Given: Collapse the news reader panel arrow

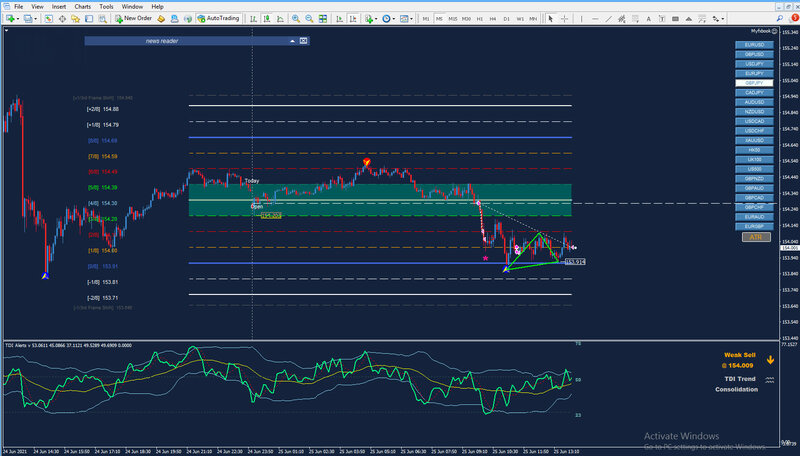Looking at the screenshot, I should click(x=292, y=41).
